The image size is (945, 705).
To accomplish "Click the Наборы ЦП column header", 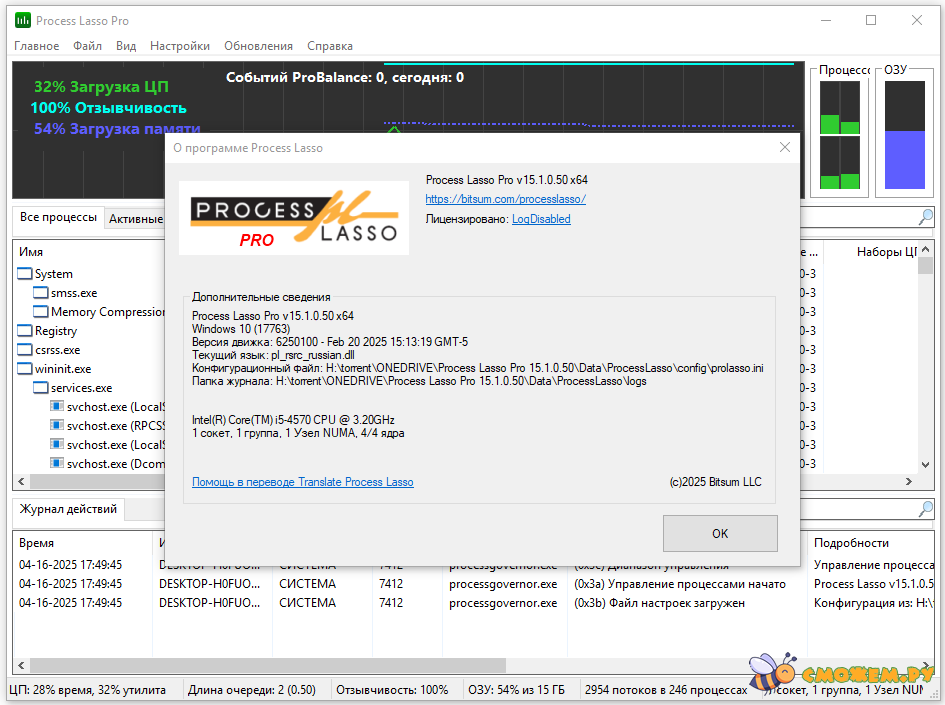I will point(887,252).
